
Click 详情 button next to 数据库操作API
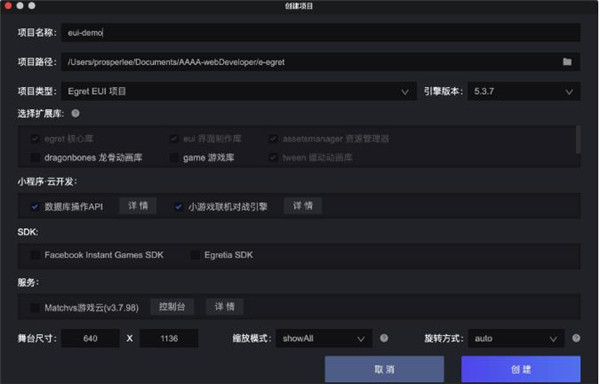pyautogui.click(x=138, y=206)
